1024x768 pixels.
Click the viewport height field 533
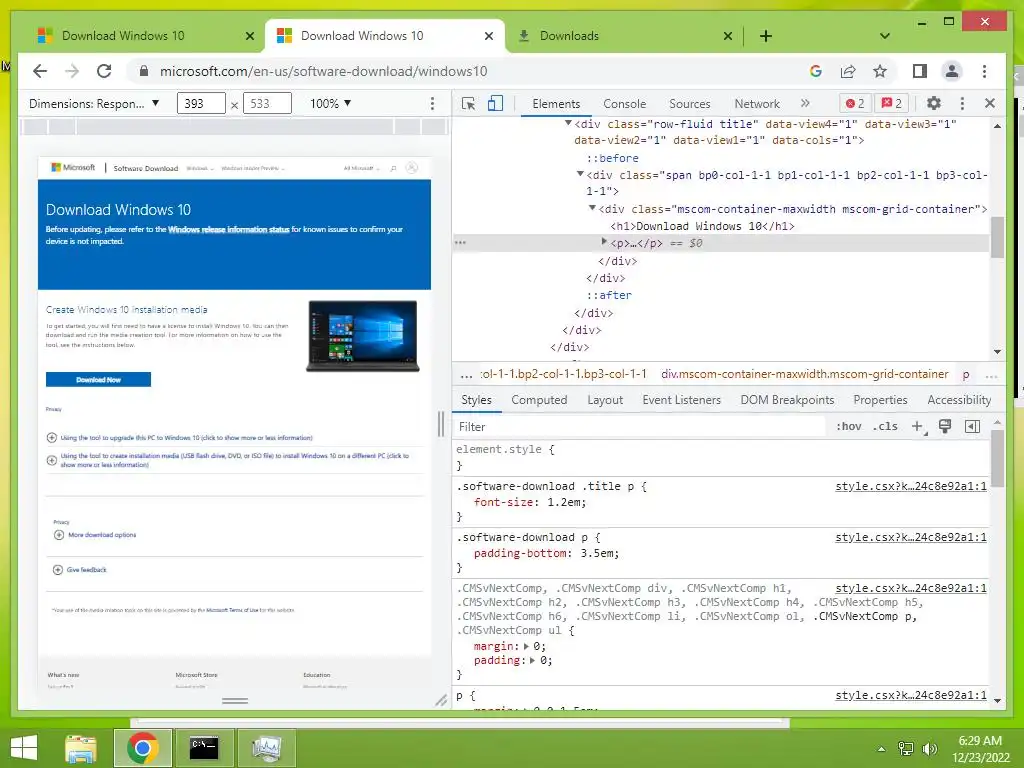click(267, 103)
